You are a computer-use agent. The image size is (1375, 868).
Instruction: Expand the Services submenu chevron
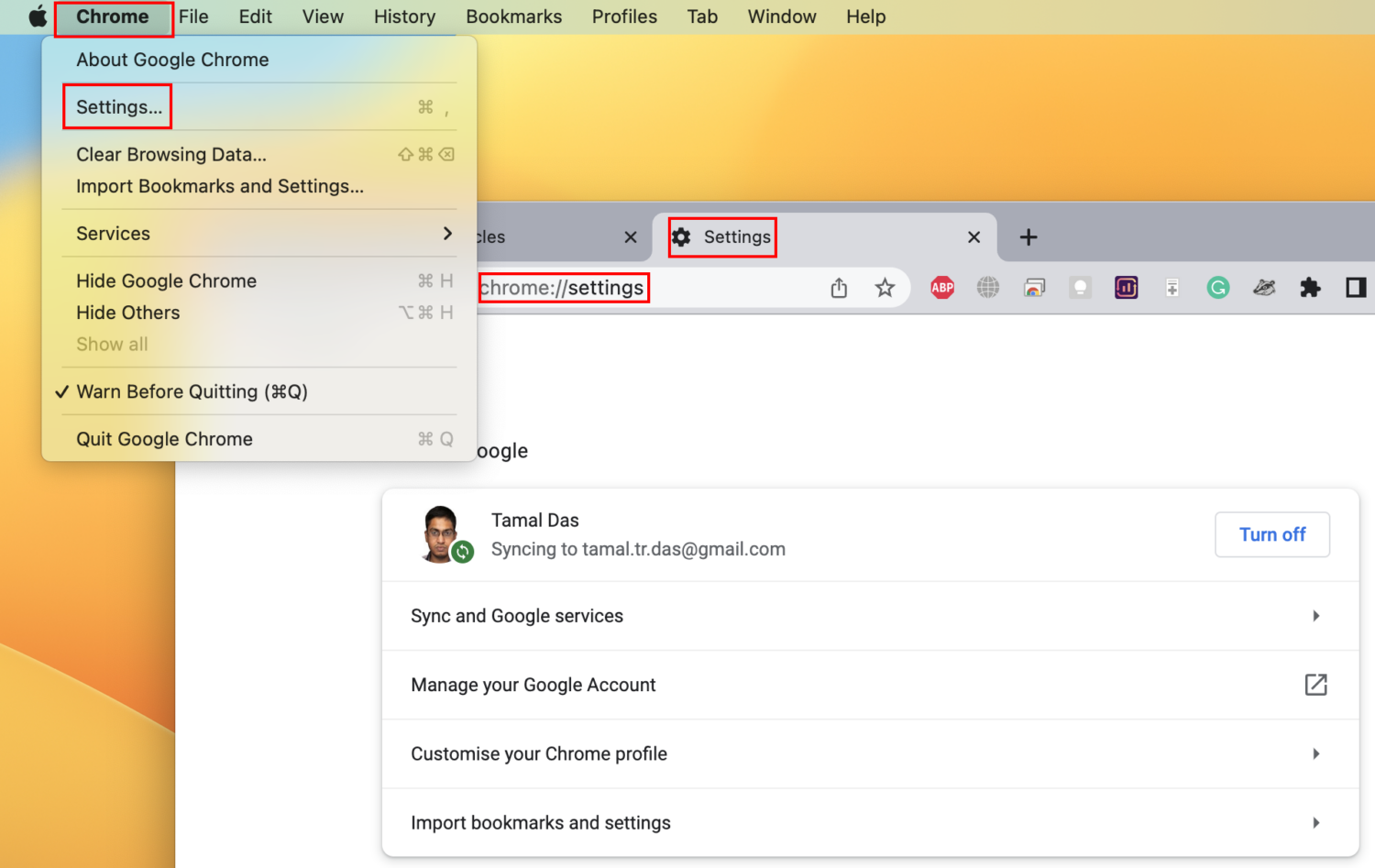(447, 234)
